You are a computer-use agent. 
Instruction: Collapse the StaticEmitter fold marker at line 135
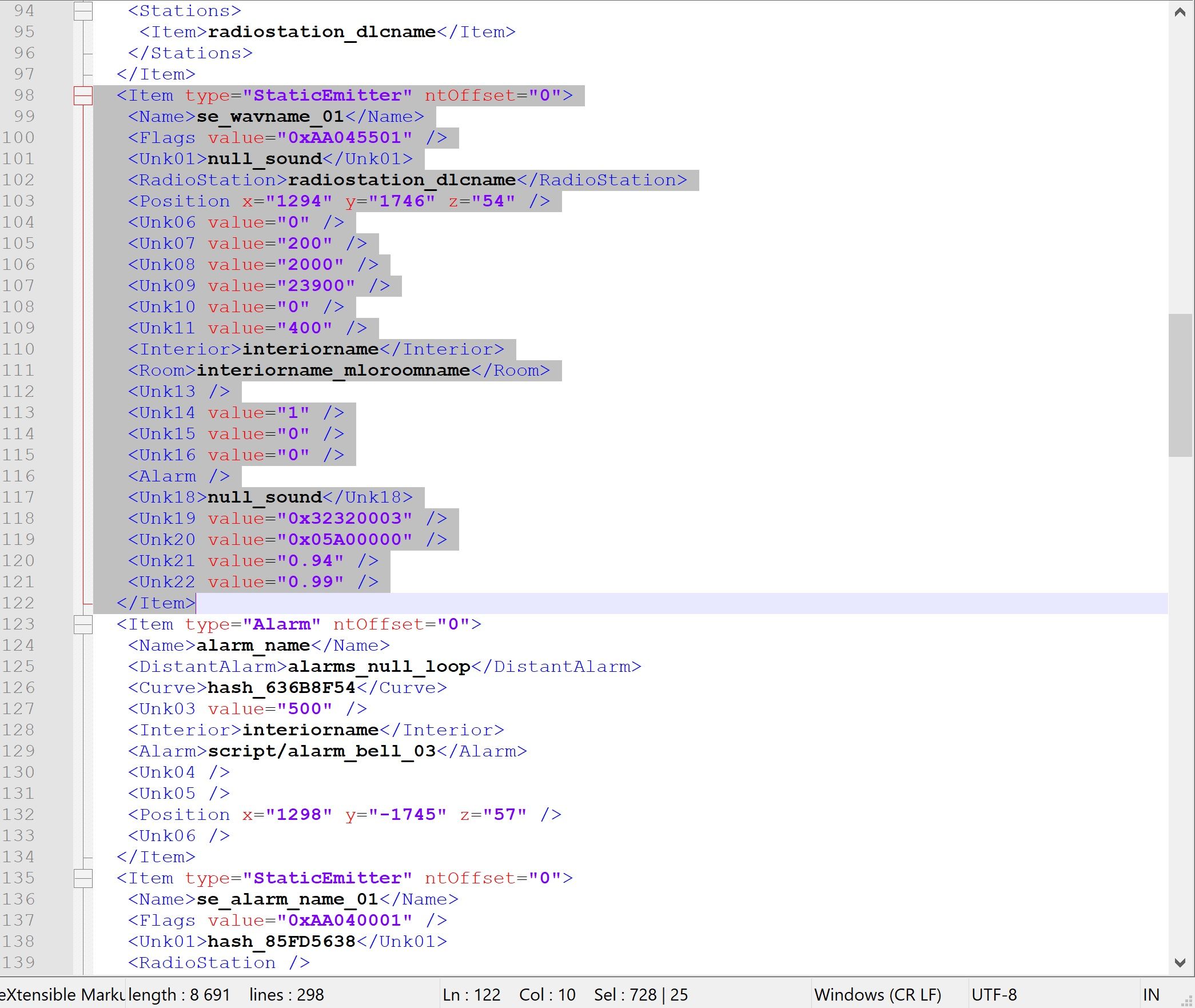[83, 878]
